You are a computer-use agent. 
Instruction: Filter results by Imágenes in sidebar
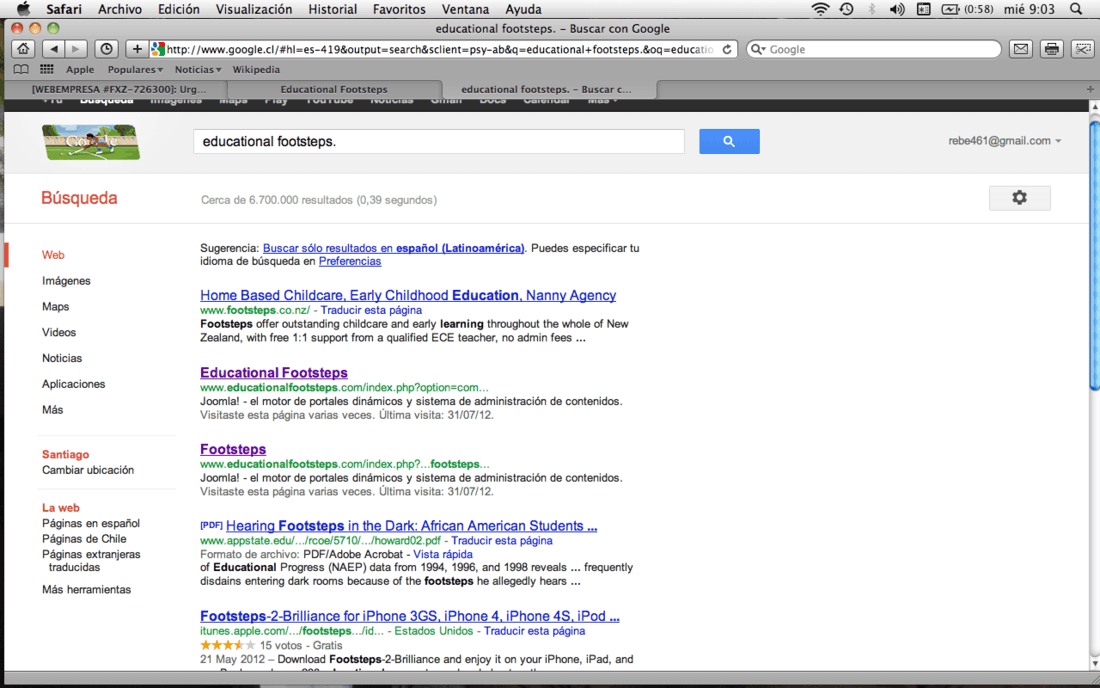66,281
